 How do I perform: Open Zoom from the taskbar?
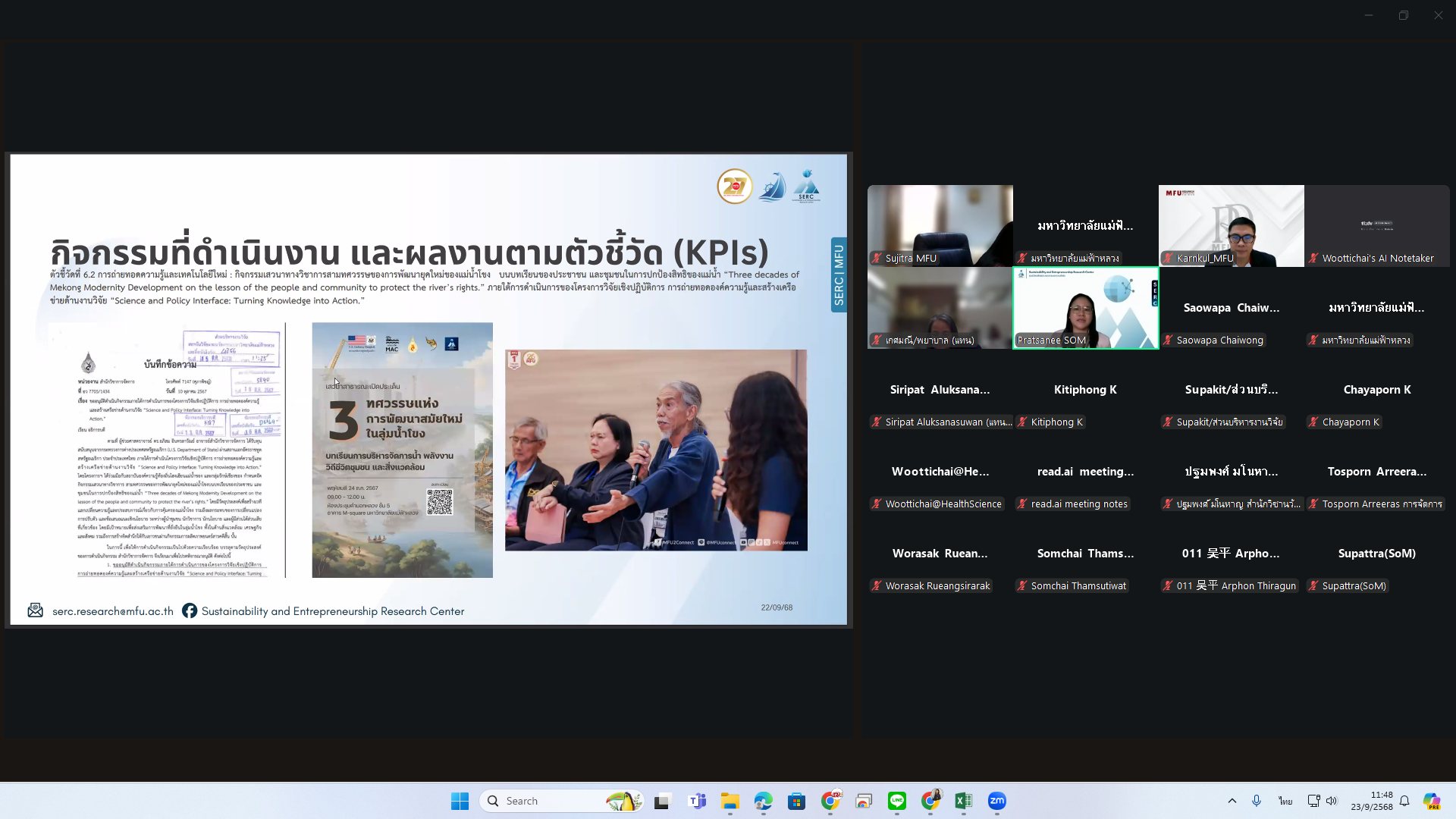coord(996,801)
